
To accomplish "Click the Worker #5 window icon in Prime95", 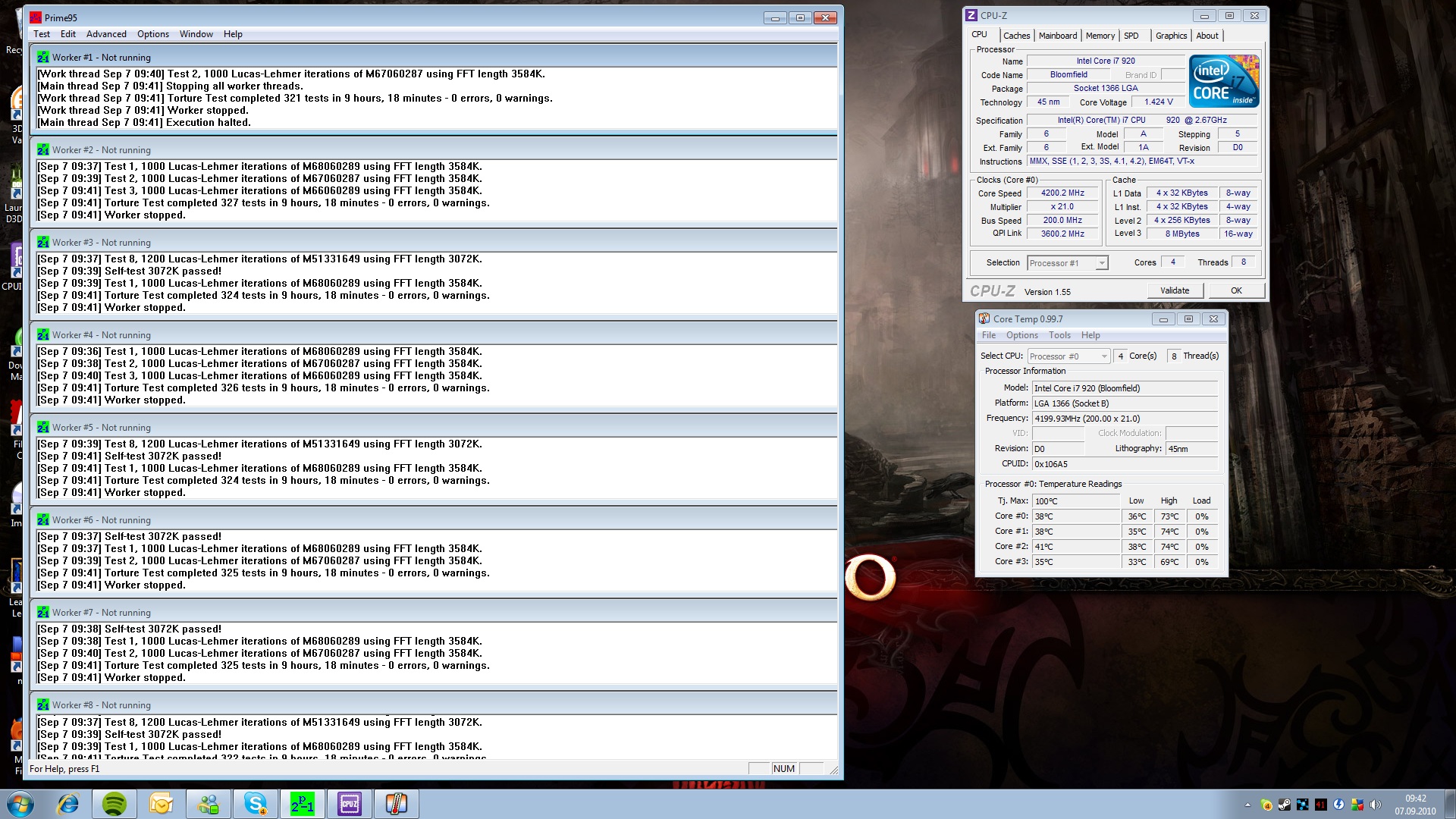I will click(43, 428).
